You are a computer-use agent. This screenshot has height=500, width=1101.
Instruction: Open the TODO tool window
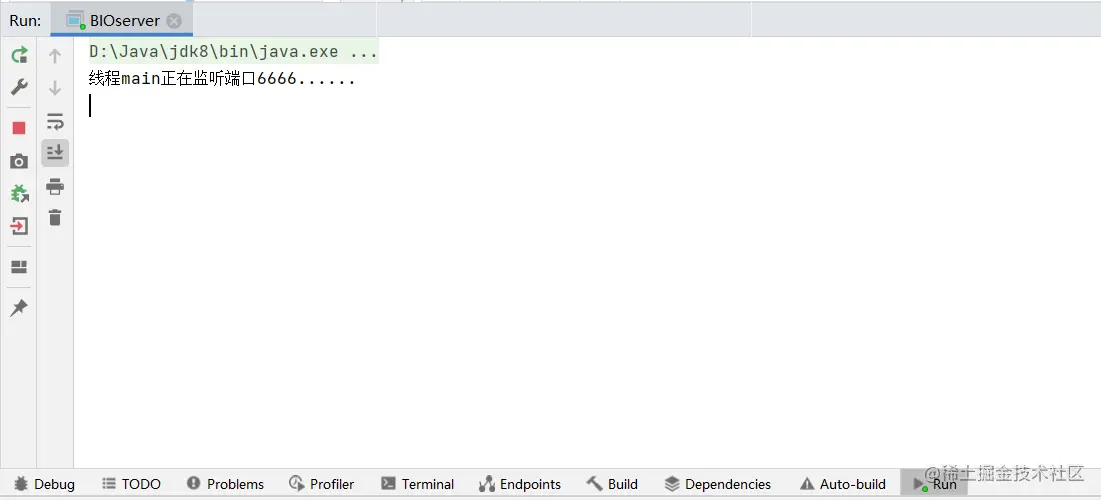pos(131,484)
